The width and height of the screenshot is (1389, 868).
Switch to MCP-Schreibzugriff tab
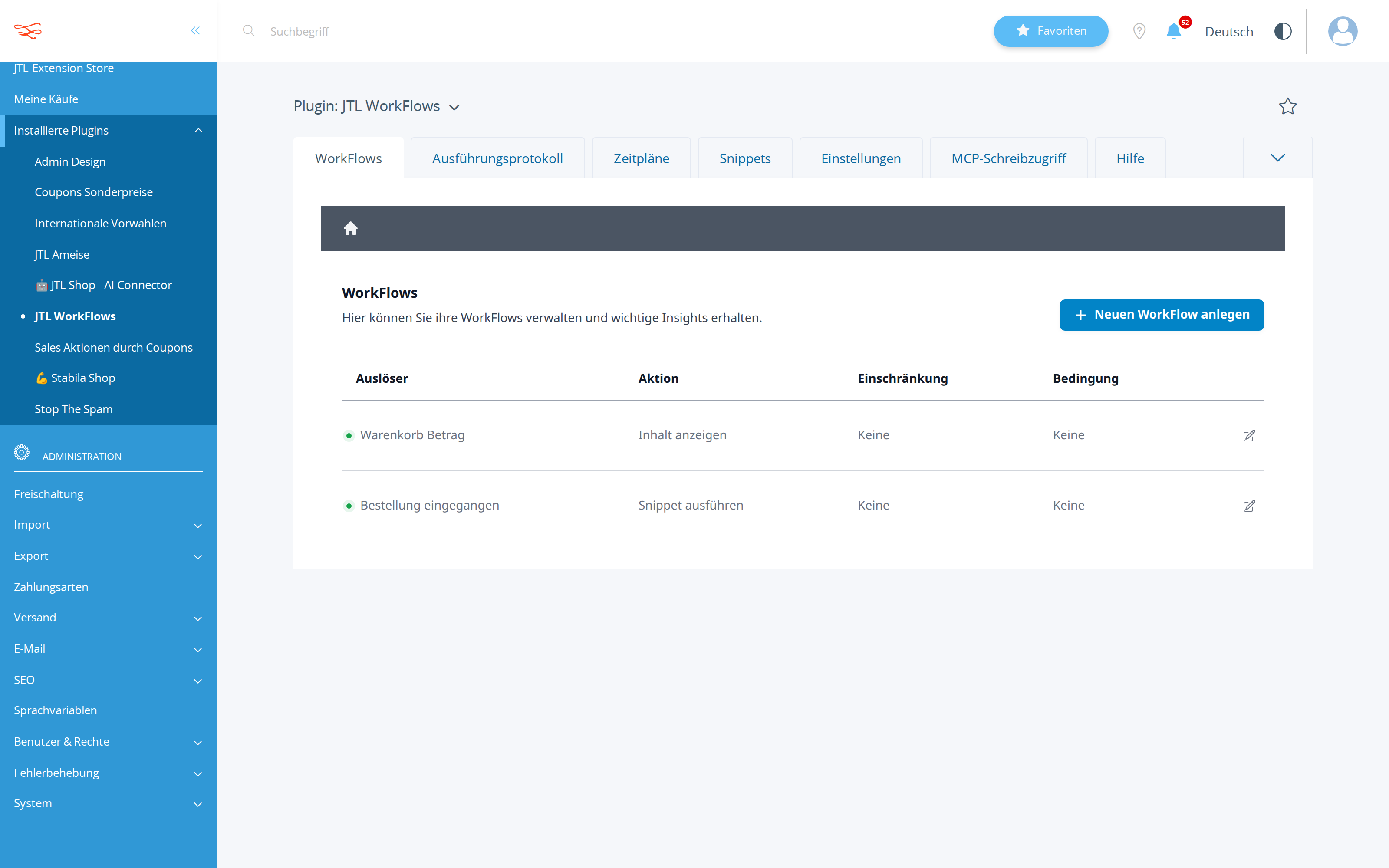(1008, 158)
